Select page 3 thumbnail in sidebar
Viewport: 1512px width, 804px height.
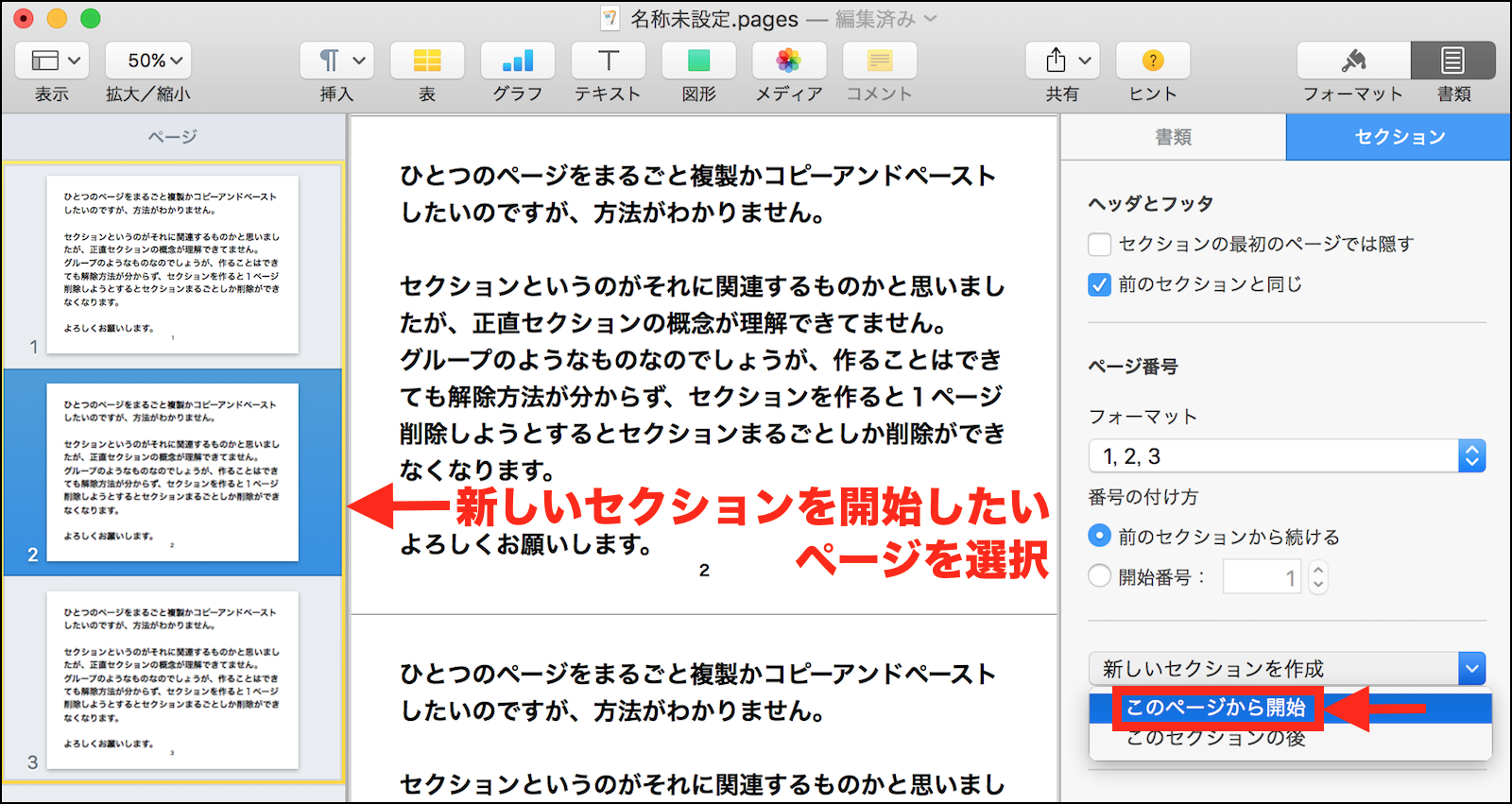click(173, 680)
